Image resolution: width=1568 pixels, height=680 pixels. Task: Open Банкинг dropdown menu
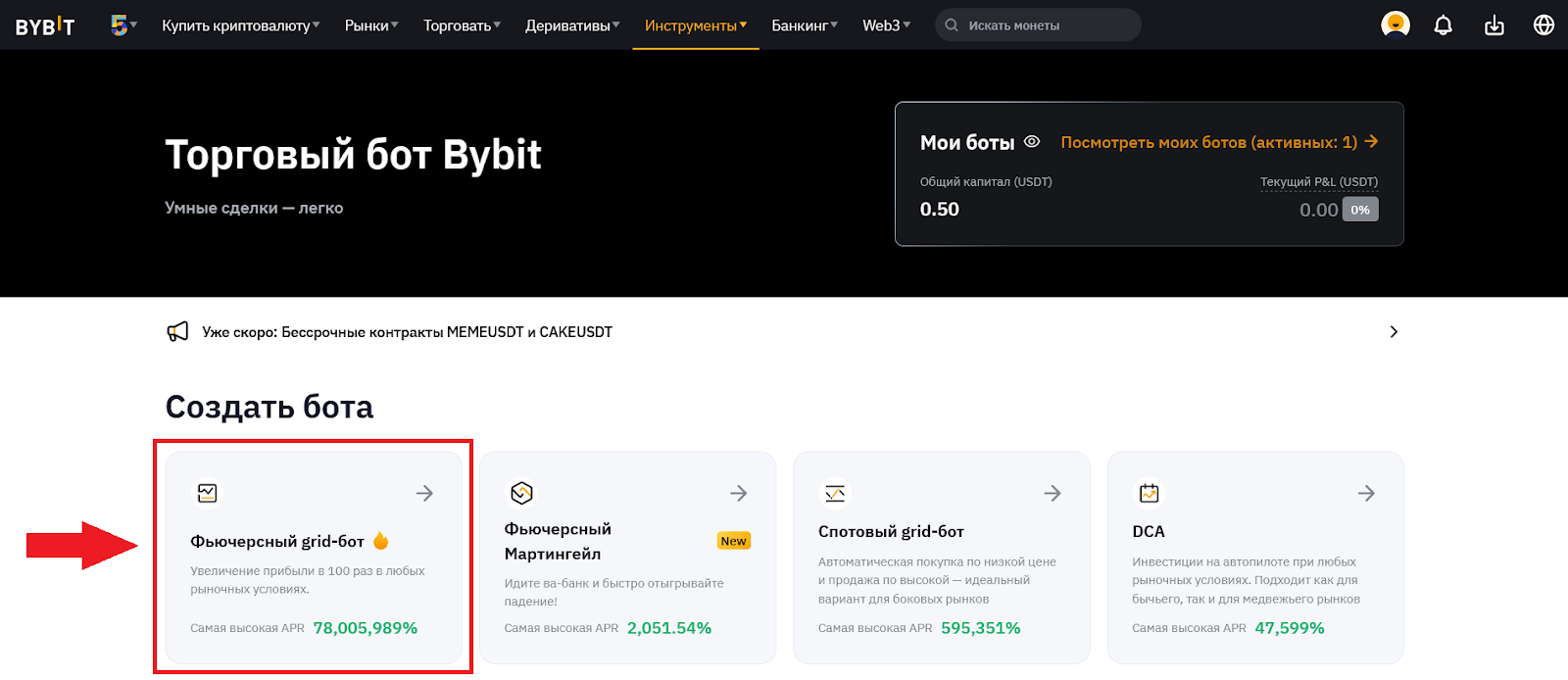click(805, 25)
